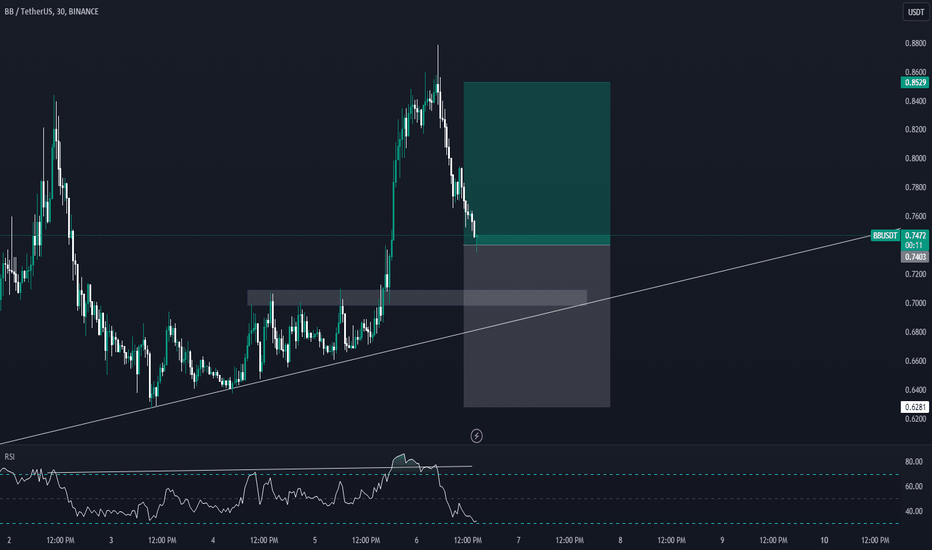Click the 00:11 candle countdown timer
The image size is (932, 550).
(914, 245)
